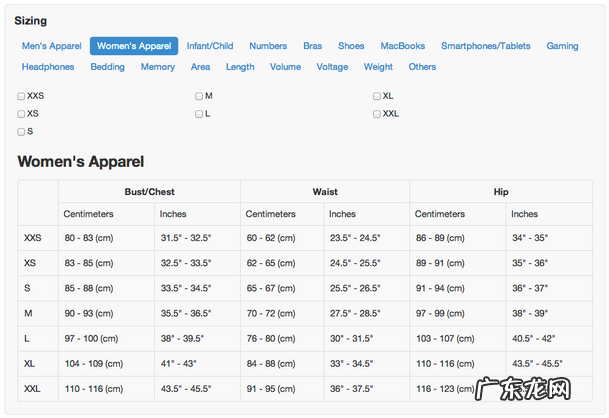Screen dimensions: 609x418
Task: Switch to the Gaming tab
Action: point(562,46)
